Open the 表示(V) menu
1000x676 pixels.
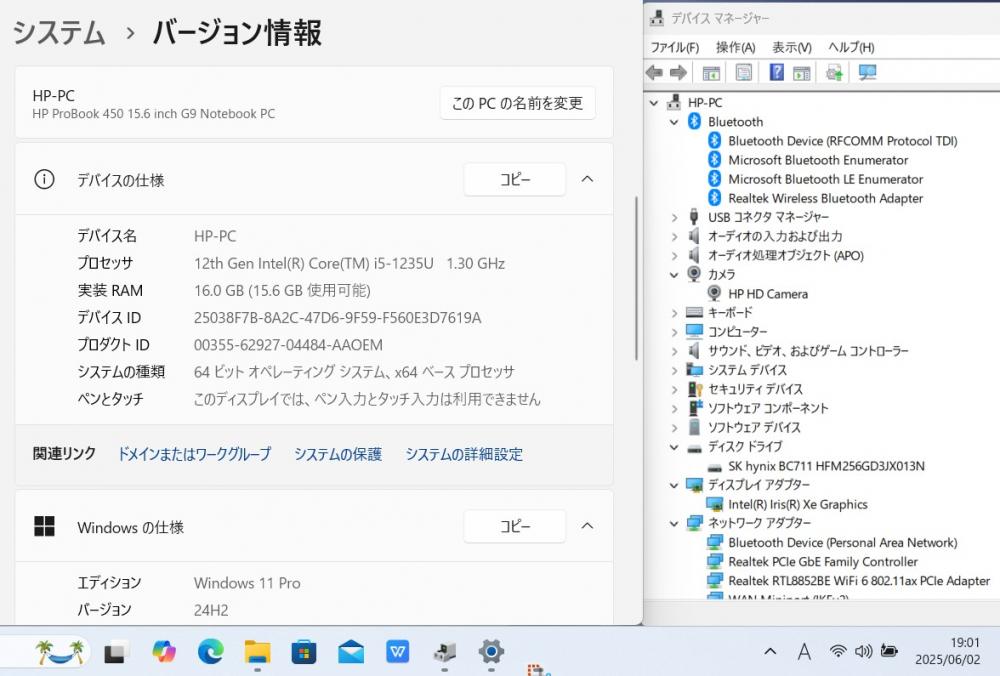pos(792,47)
